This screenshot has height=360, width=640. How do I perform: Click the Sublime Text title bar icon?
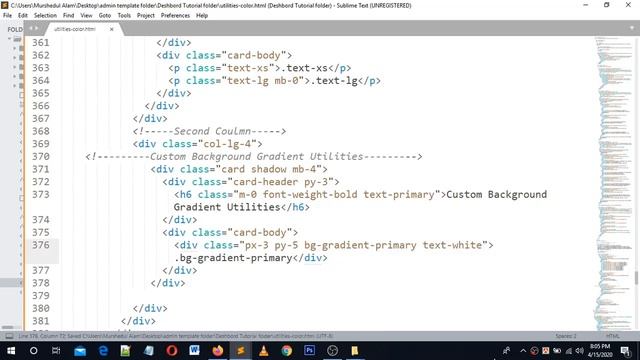point(5,5)
